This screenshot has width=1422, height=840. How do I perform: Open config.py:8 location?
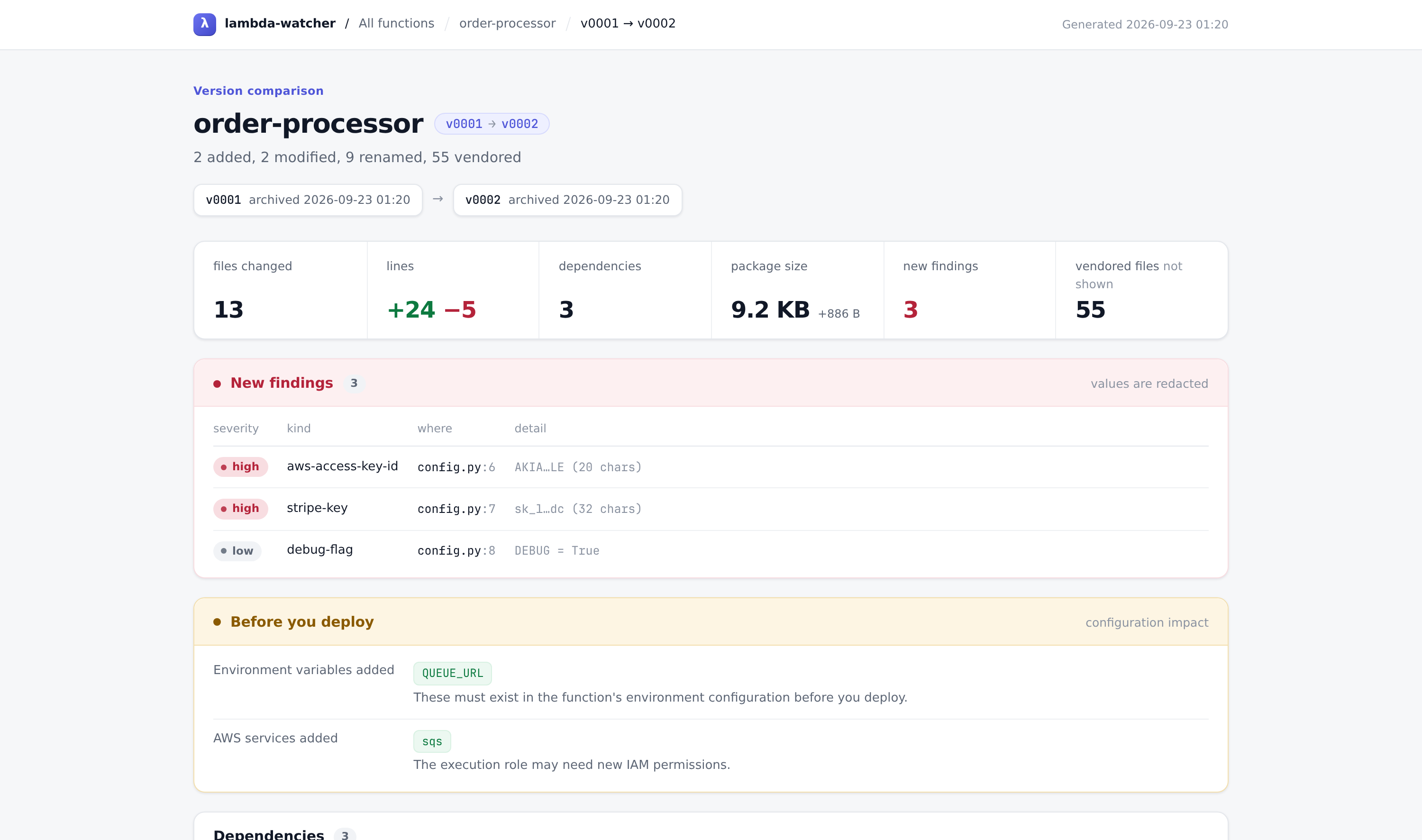(456, 551)
